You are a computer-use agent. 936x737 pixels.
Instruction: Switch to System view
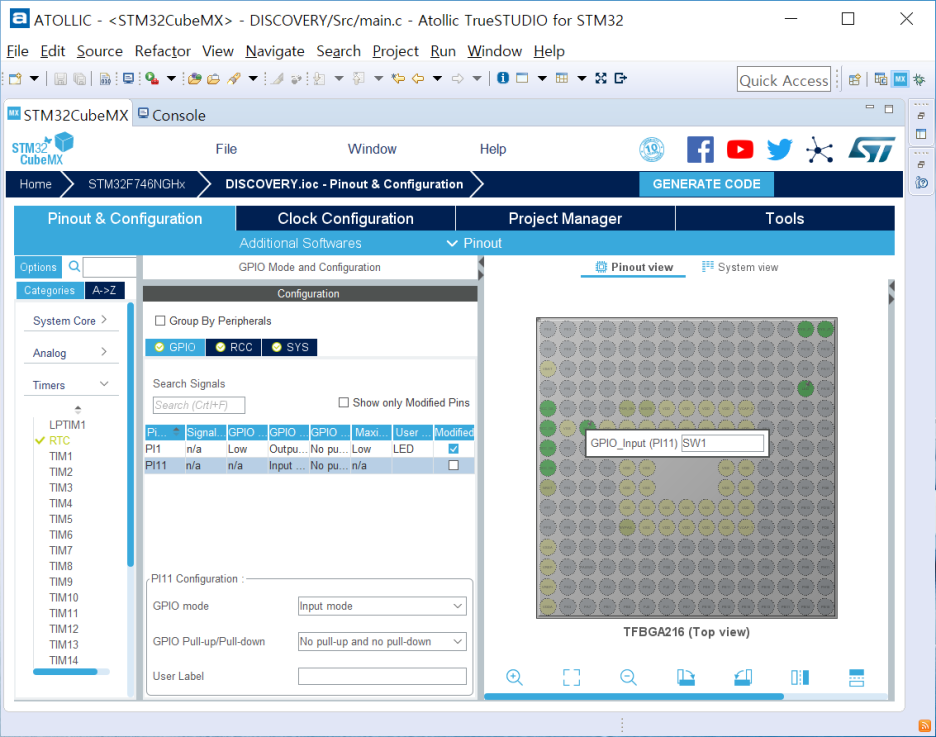coord(740,267)
